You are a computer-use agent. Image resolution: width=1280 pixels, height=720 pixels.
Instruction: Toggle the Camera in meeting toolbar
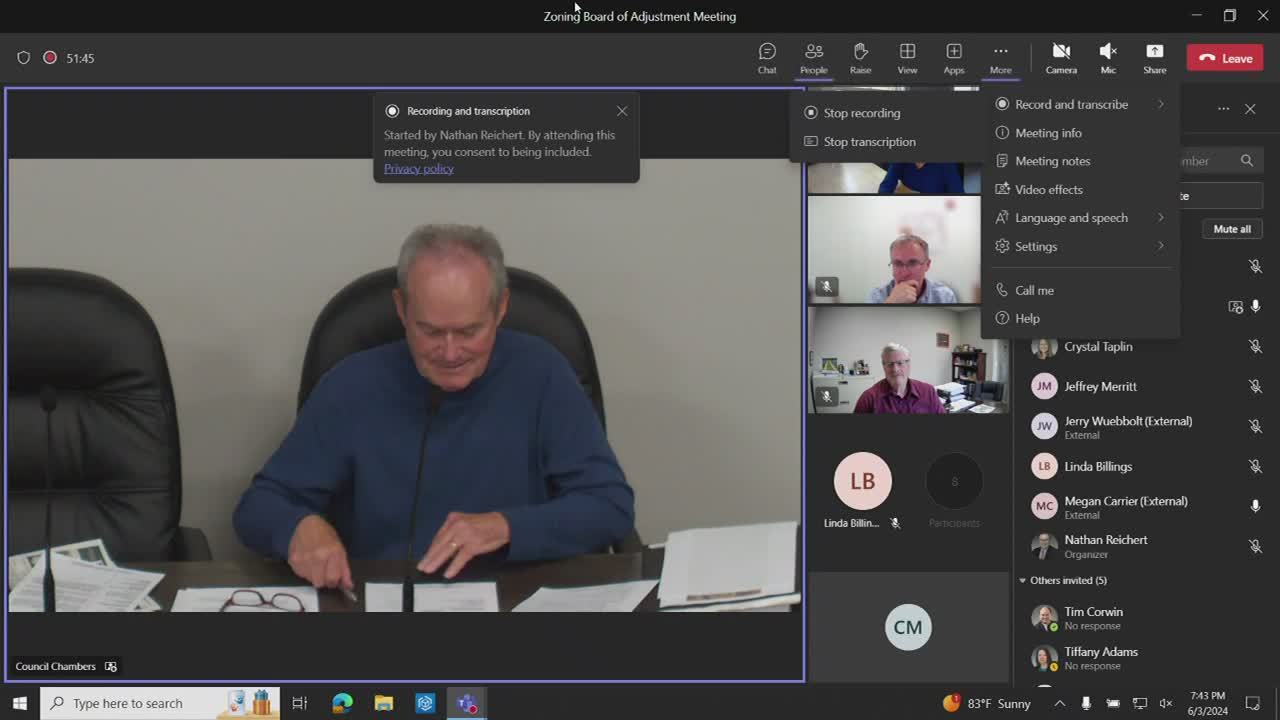(1061, 58)
